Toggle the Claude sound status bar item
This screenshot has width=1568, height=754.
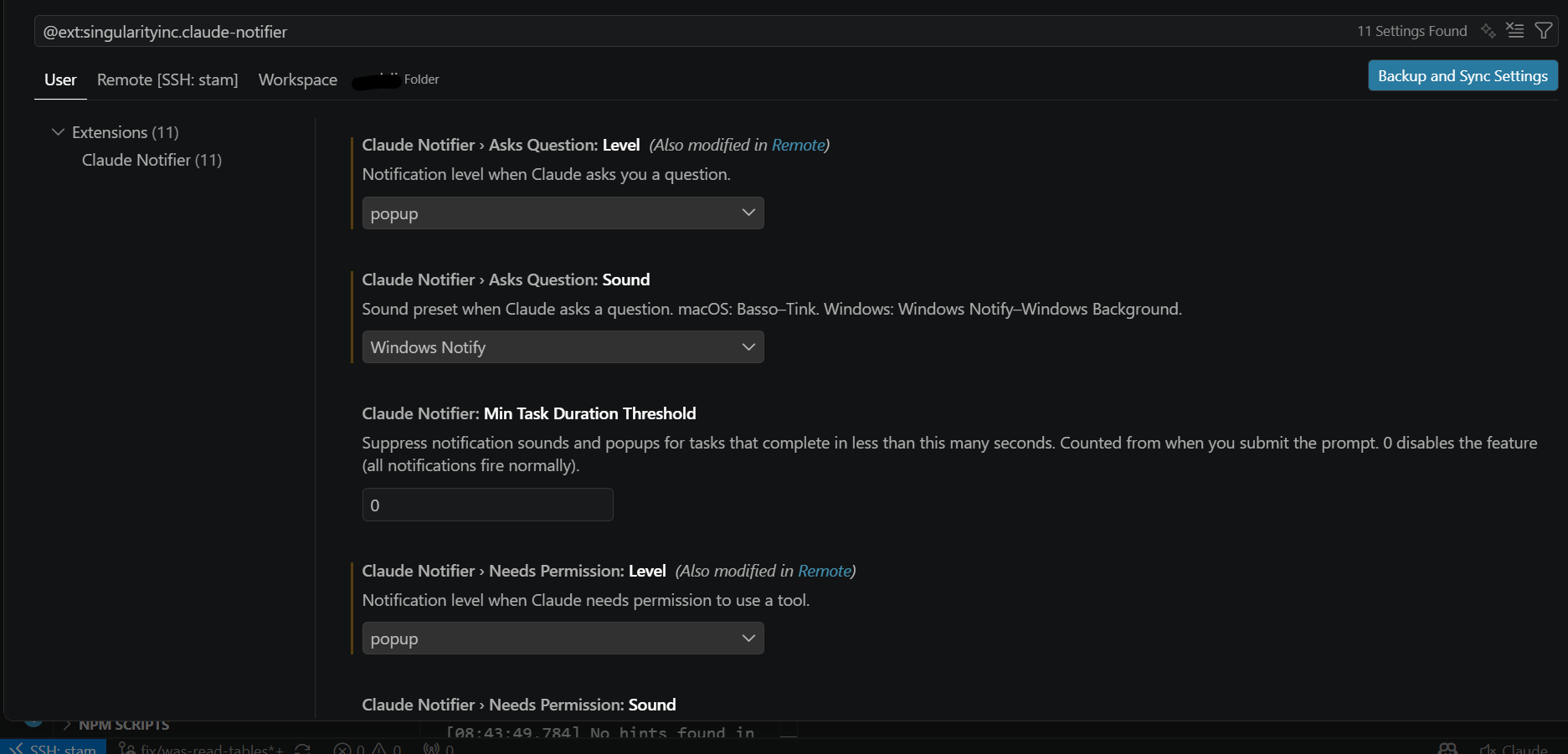coord(1514,748)
